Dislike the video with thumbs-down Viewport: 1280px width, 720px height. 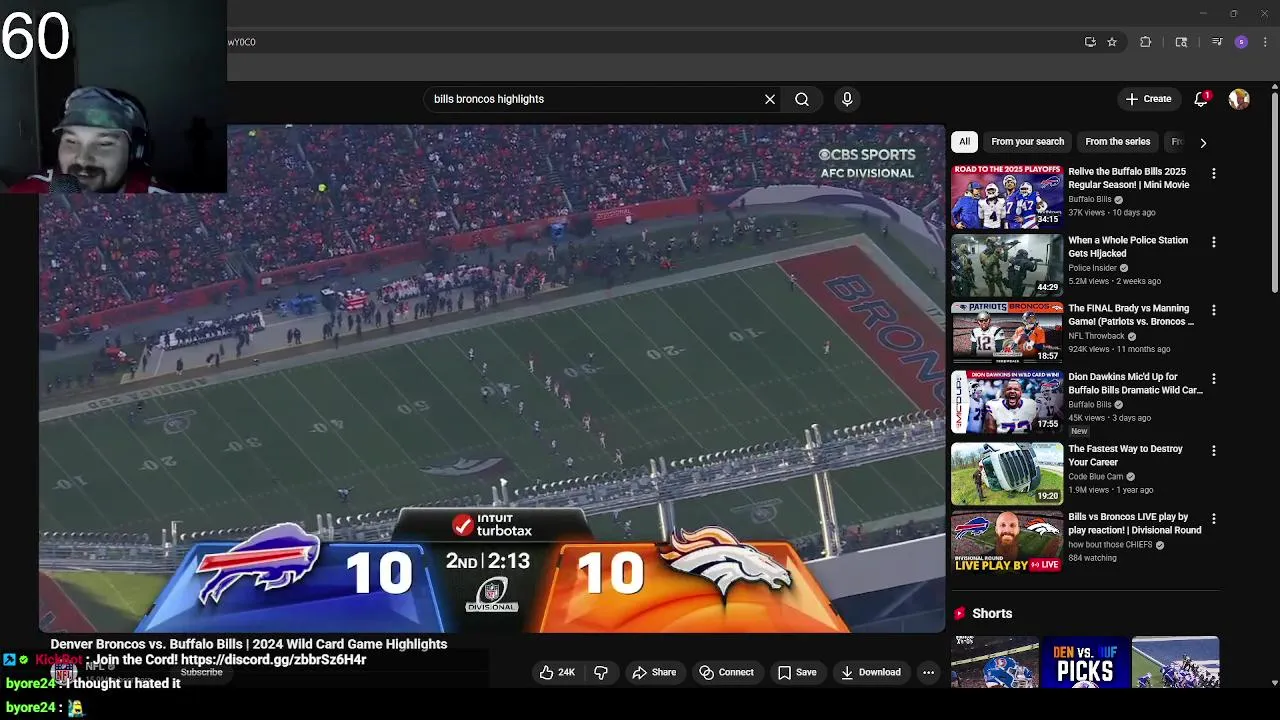(601, 672)
